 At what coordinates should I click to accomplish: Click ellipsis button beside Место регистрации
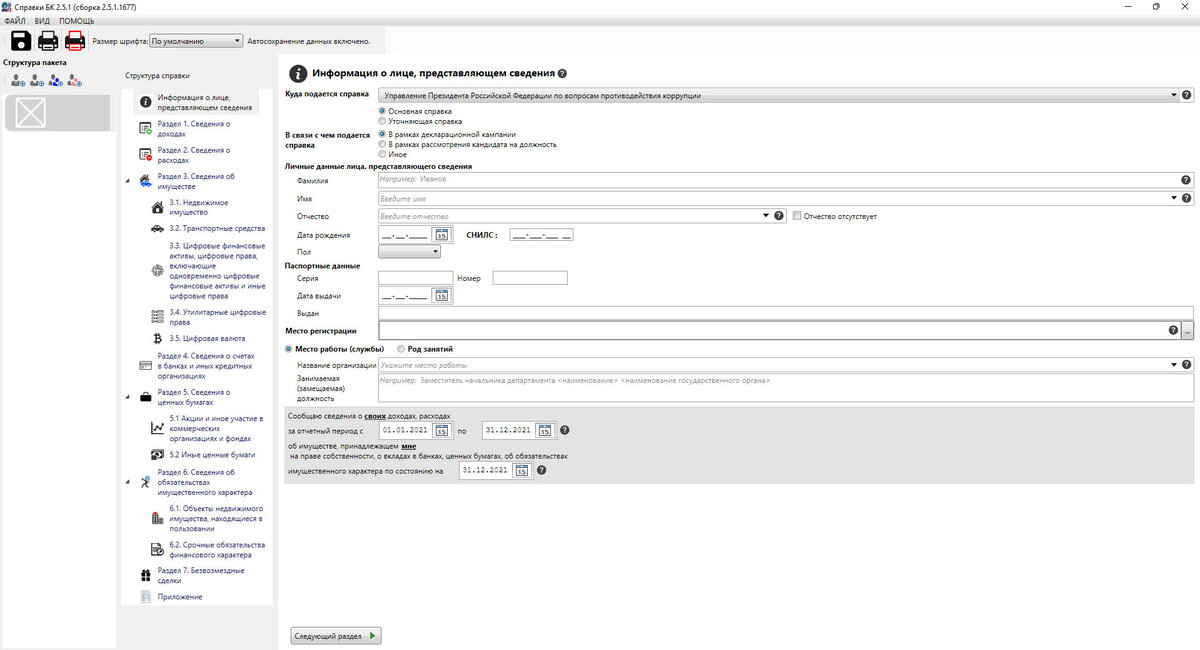[1188, 330]
